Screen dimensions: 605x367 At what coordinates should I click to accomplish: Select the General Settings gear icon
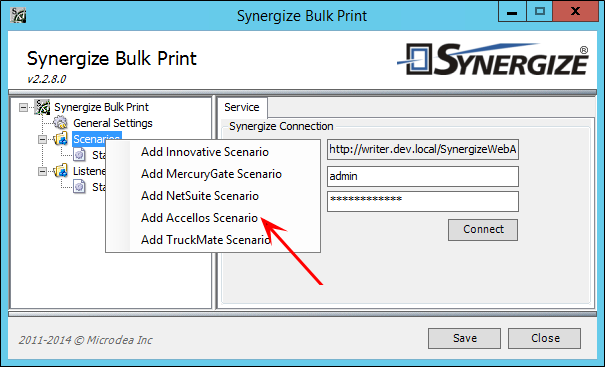[60, 123]
